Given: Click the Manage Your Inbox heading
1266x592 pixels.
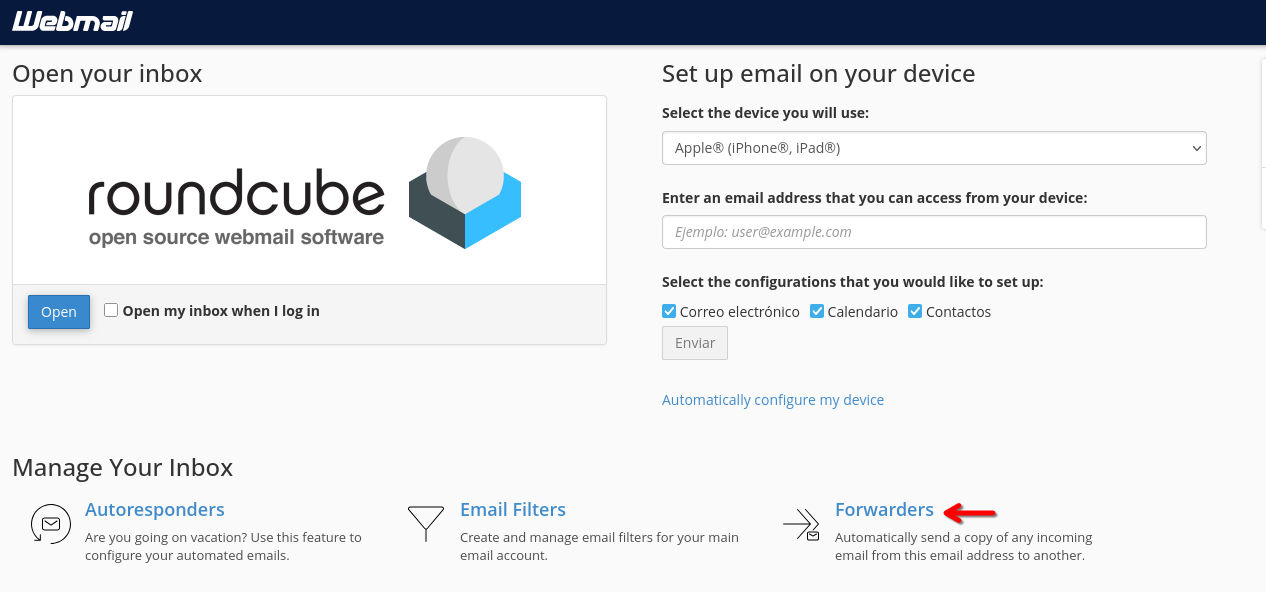Looking at the screenshot, I should [123, 468].
